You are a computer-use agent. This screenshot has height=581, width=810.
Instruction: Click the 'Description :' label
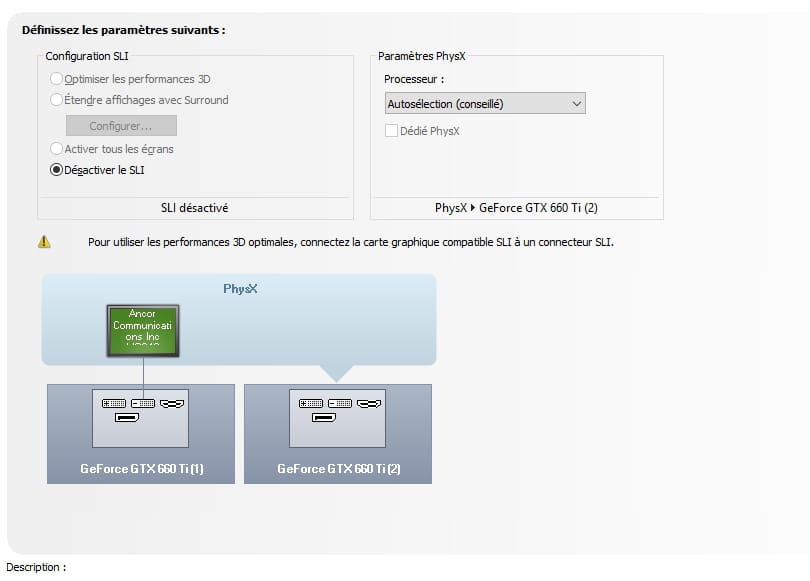pos(36,567)
